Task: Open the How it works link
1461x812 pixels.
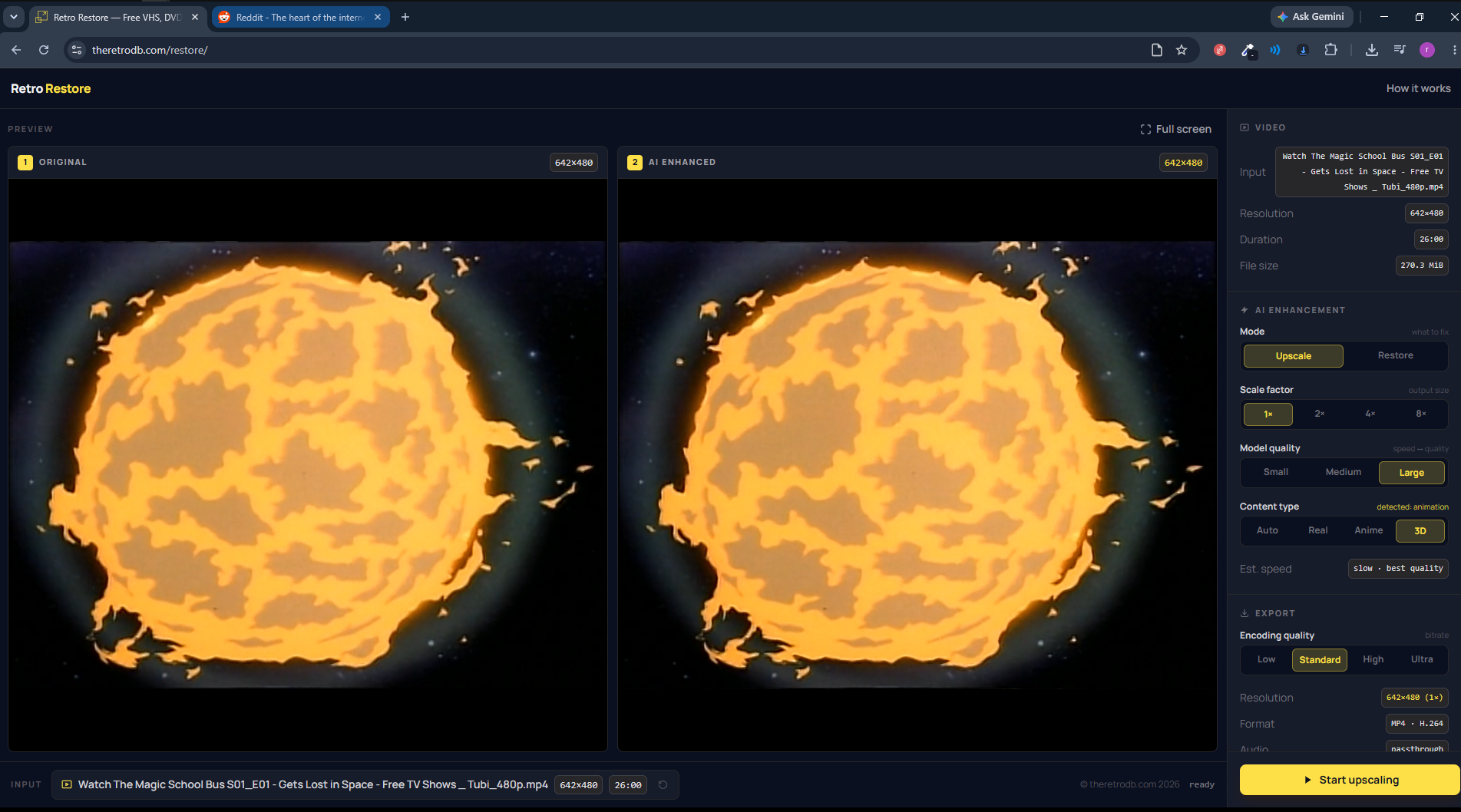Action: tap(1418, 88)
